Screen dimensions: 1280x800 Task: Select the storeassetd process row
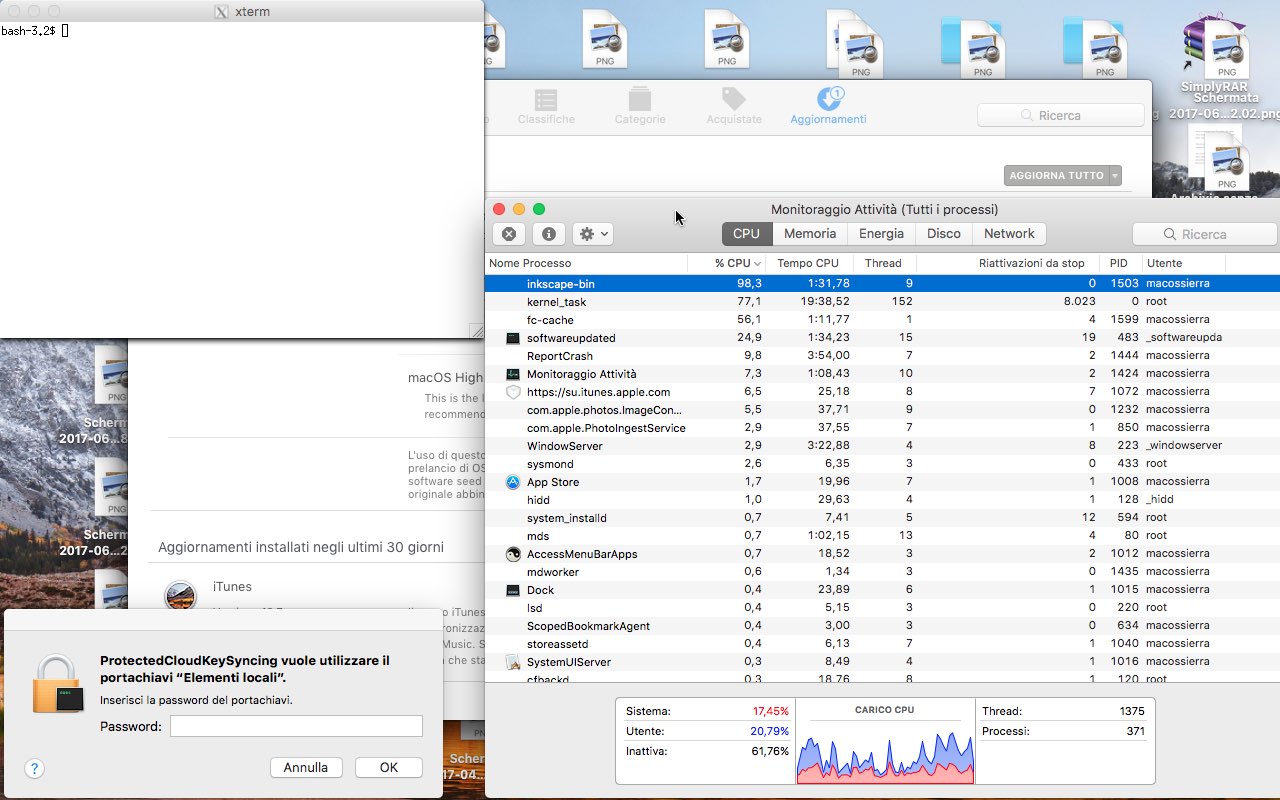click(x=882, y=644)
